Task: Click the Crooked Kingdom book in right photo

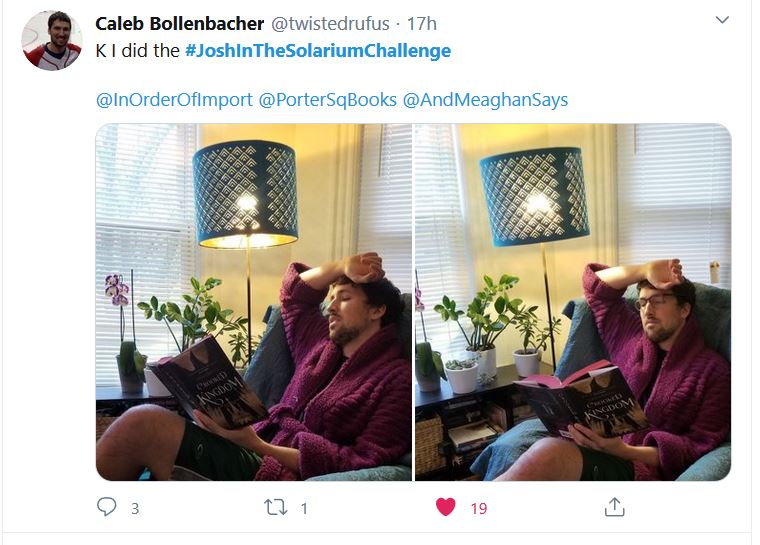Action: coord(582,401)
